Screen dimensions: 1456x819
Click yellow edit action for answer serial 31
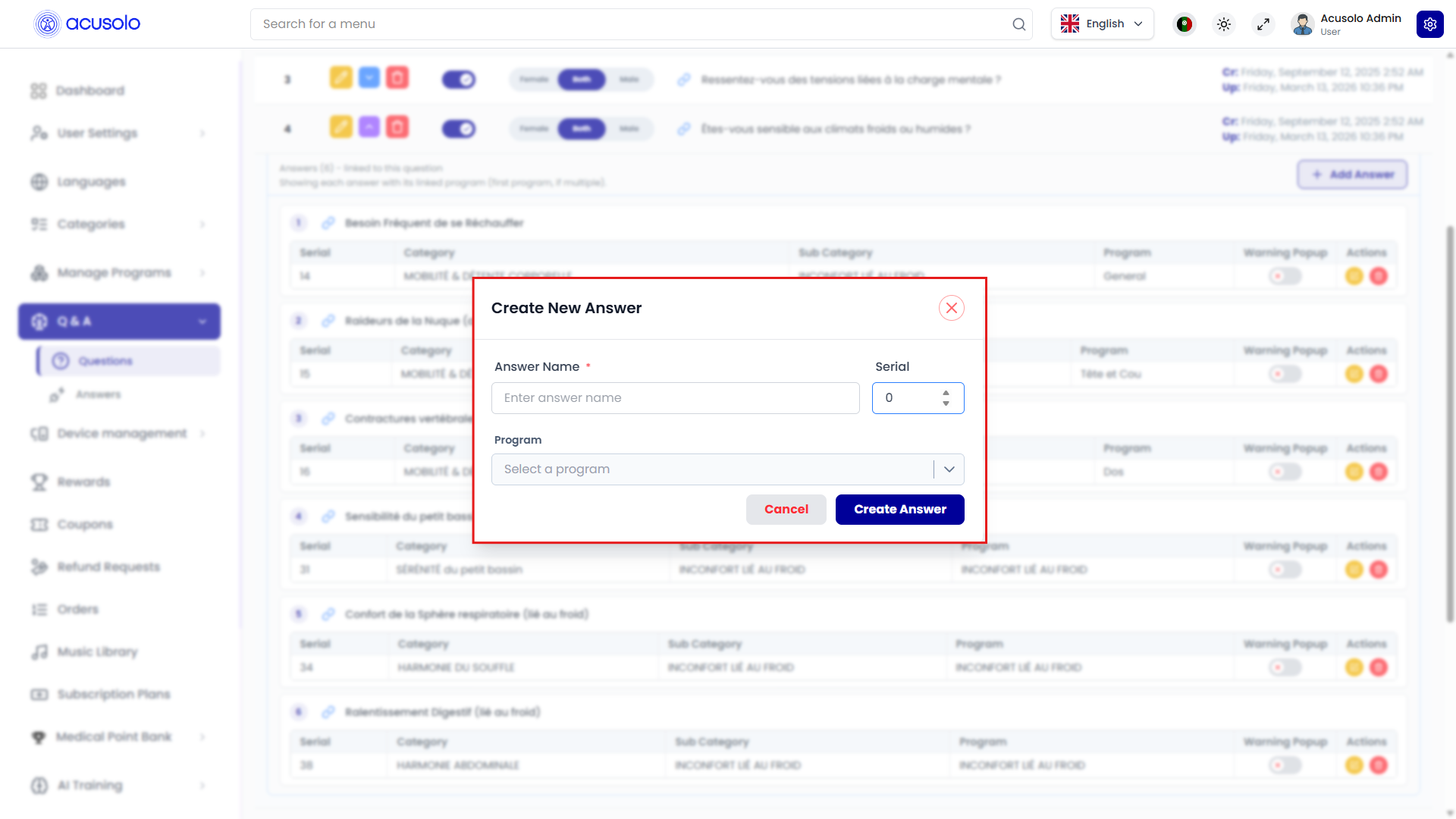(1354, 570)
